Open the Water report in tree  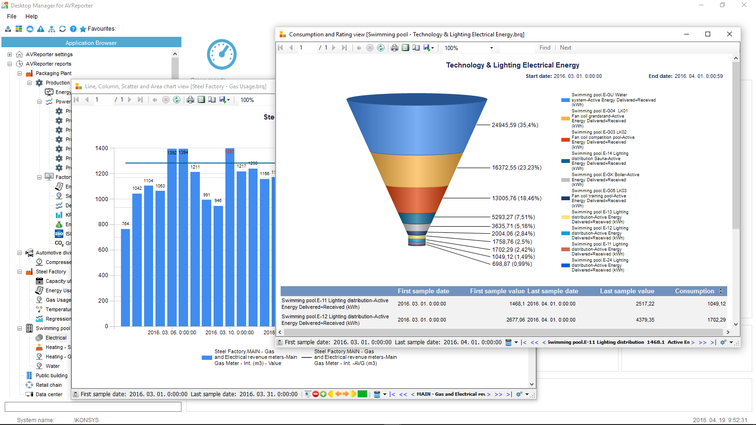[53, 366]
